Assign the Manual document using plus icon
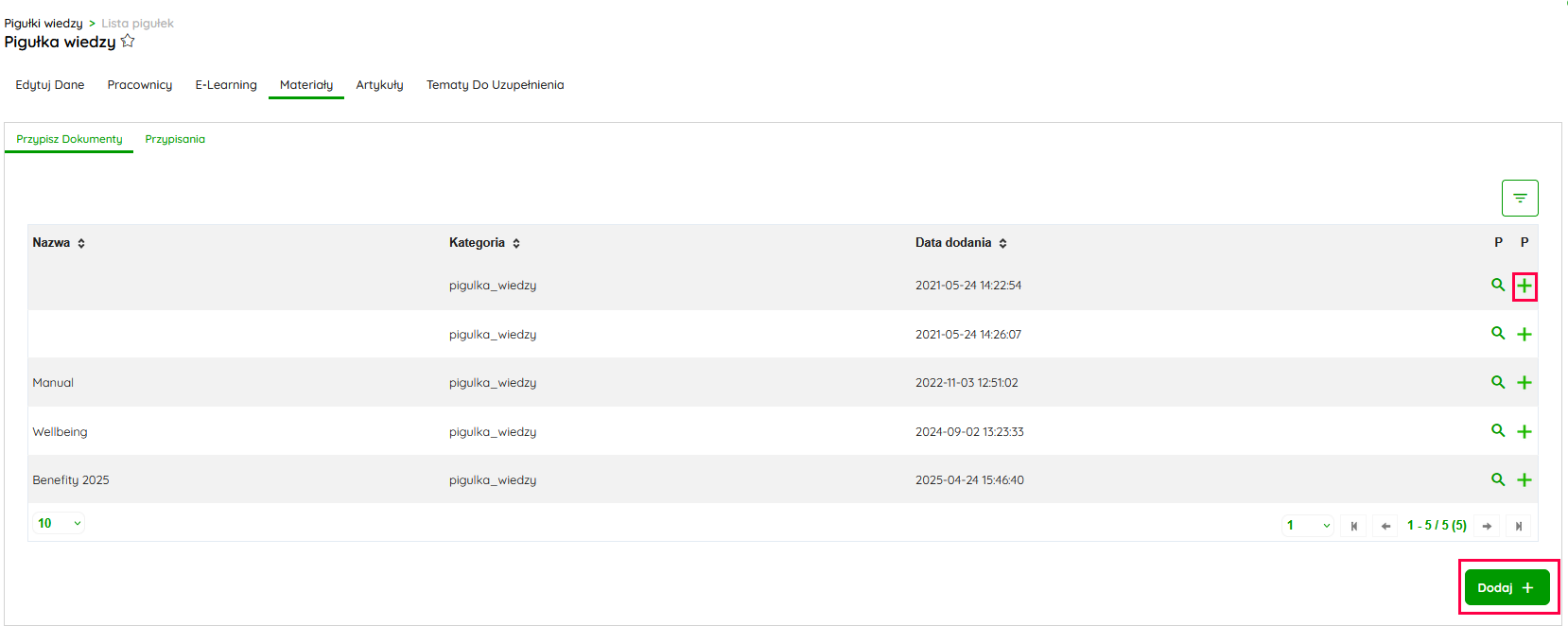The height and width of the screenshot is (626, 1568). point(1524,383)
